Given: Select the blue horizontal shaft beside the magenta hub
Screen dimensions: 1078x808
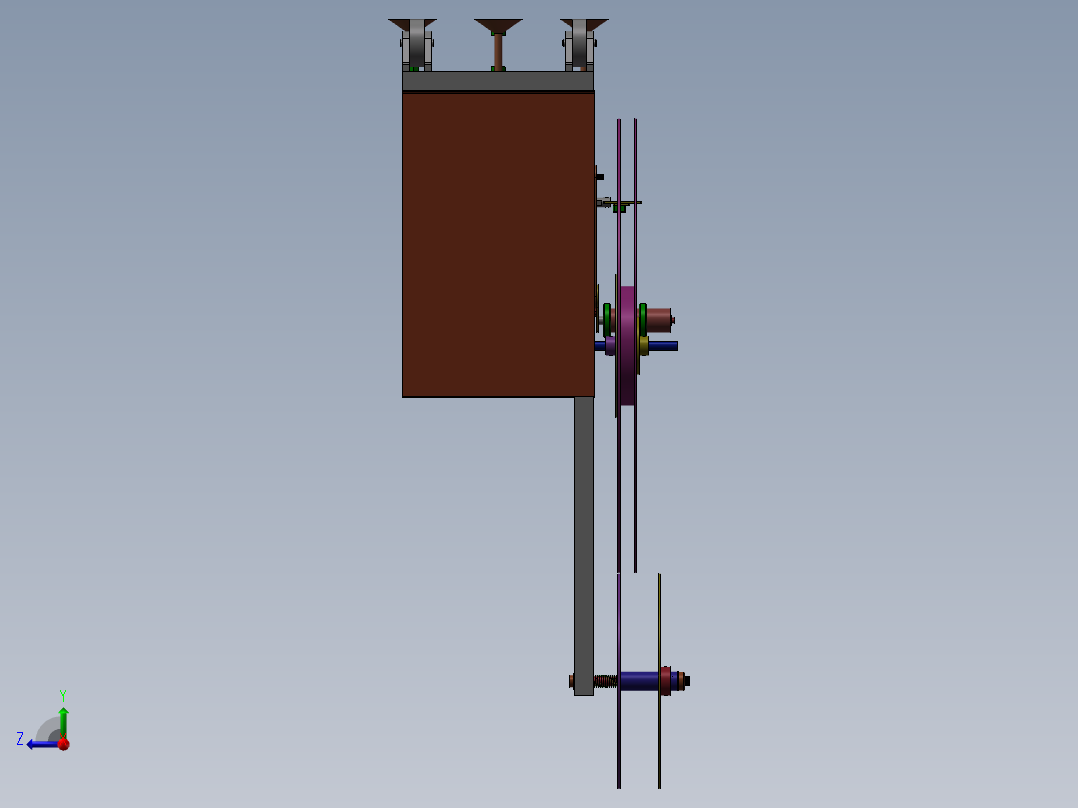Looking at the screenshot, I should [x=662, y=346].
